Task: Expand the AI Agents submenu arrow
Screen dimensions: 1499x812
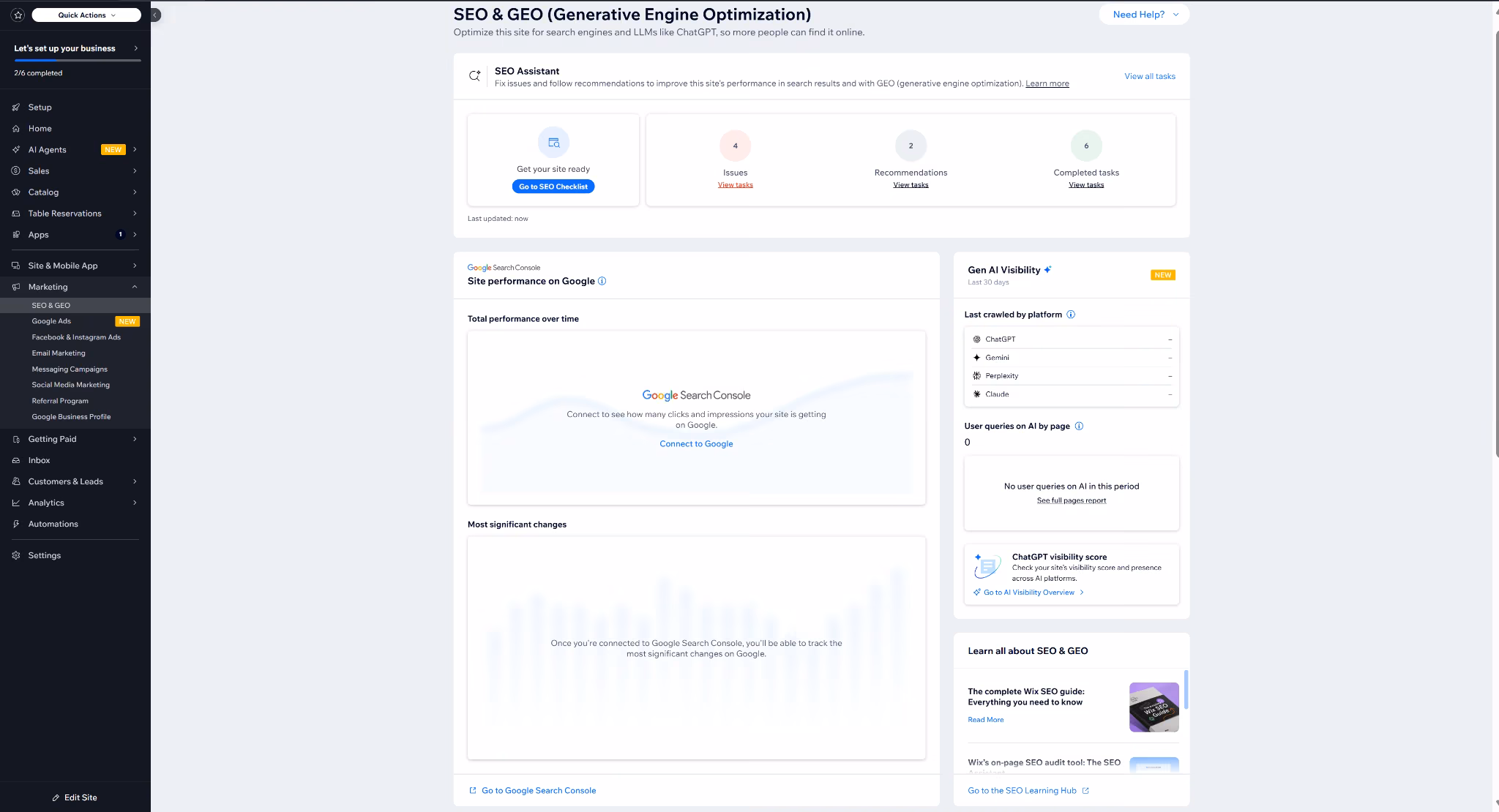Action: (135, 149)
